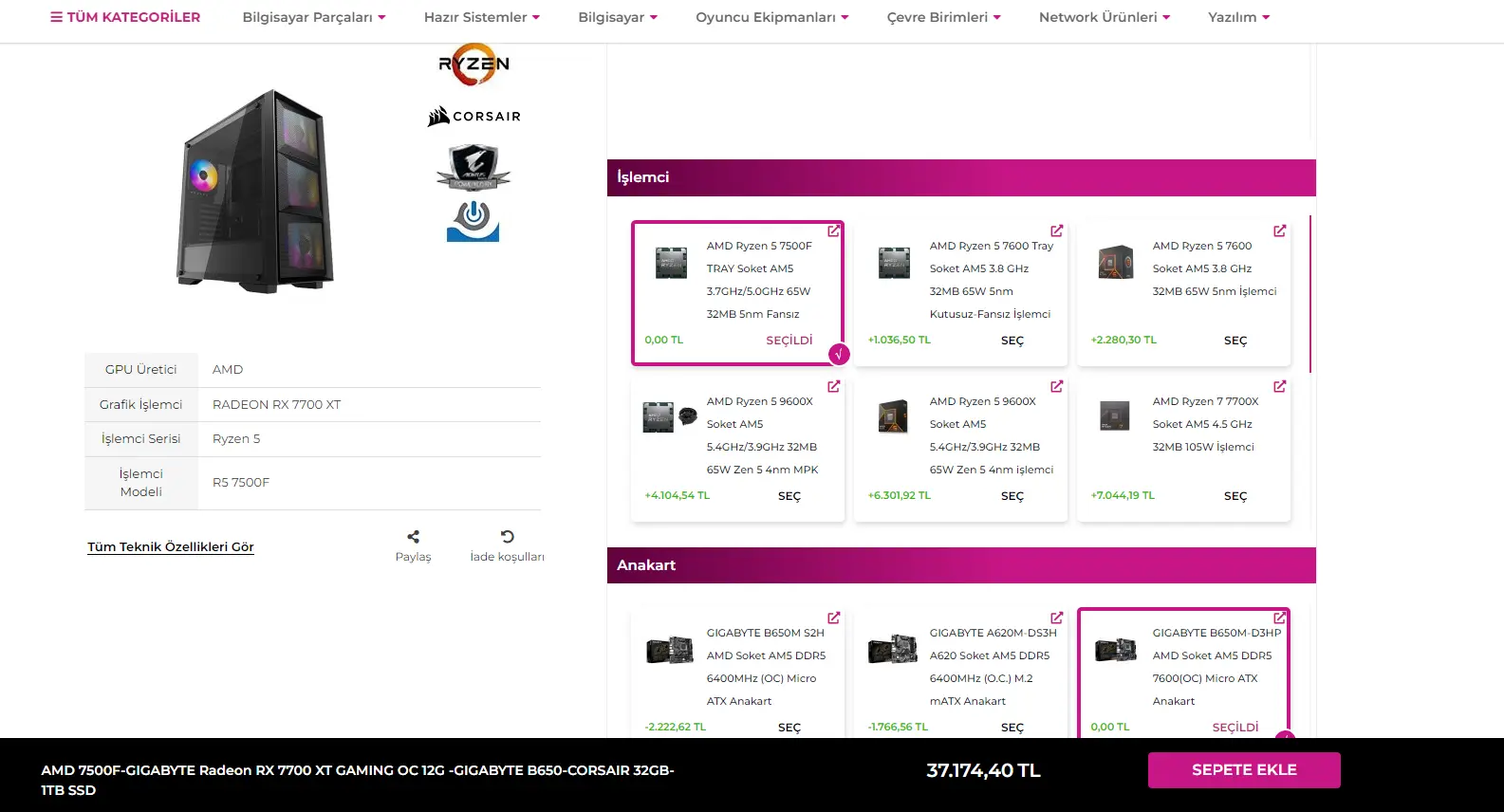The height and width of the screenshot is (812, 1504).
Task: Click the +1.036,50 TL price difference
Action: 899,340
